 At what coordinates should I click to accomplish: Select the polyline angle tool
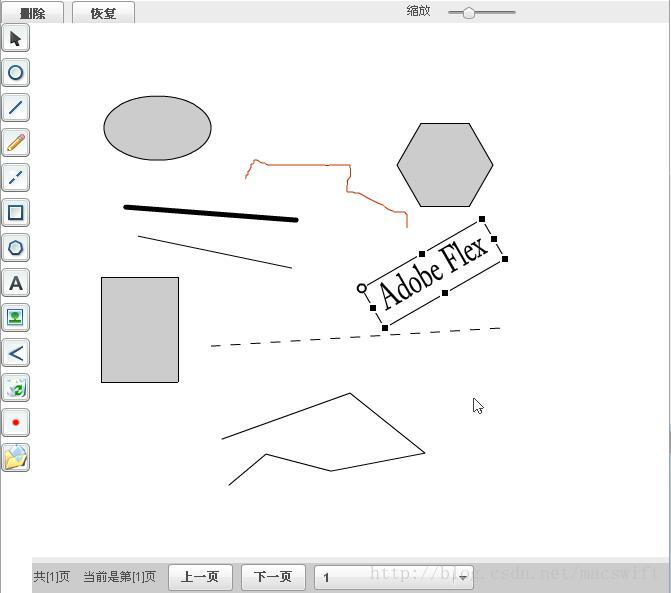point(16,353)
